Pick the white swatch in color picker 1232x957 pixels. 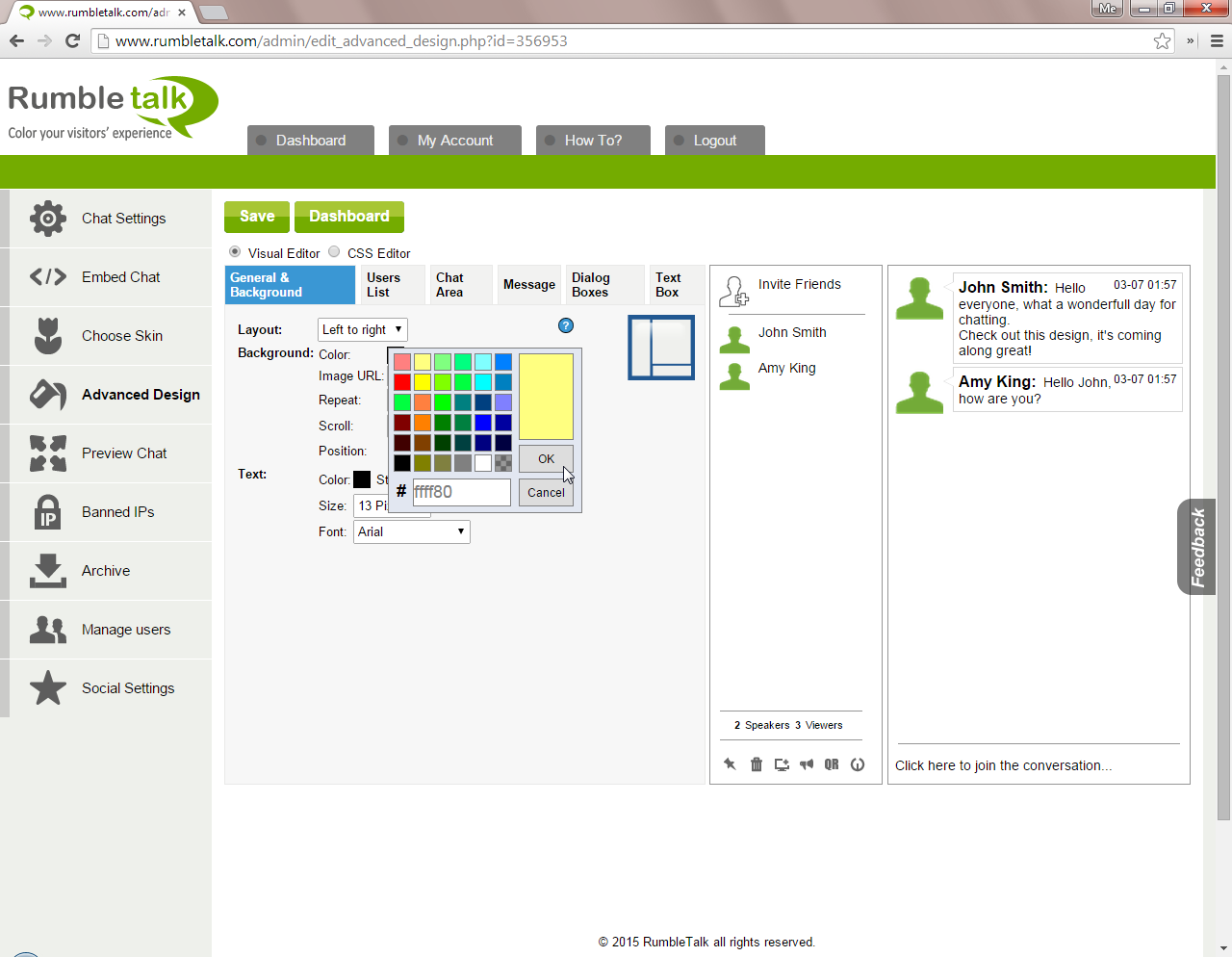483,463
